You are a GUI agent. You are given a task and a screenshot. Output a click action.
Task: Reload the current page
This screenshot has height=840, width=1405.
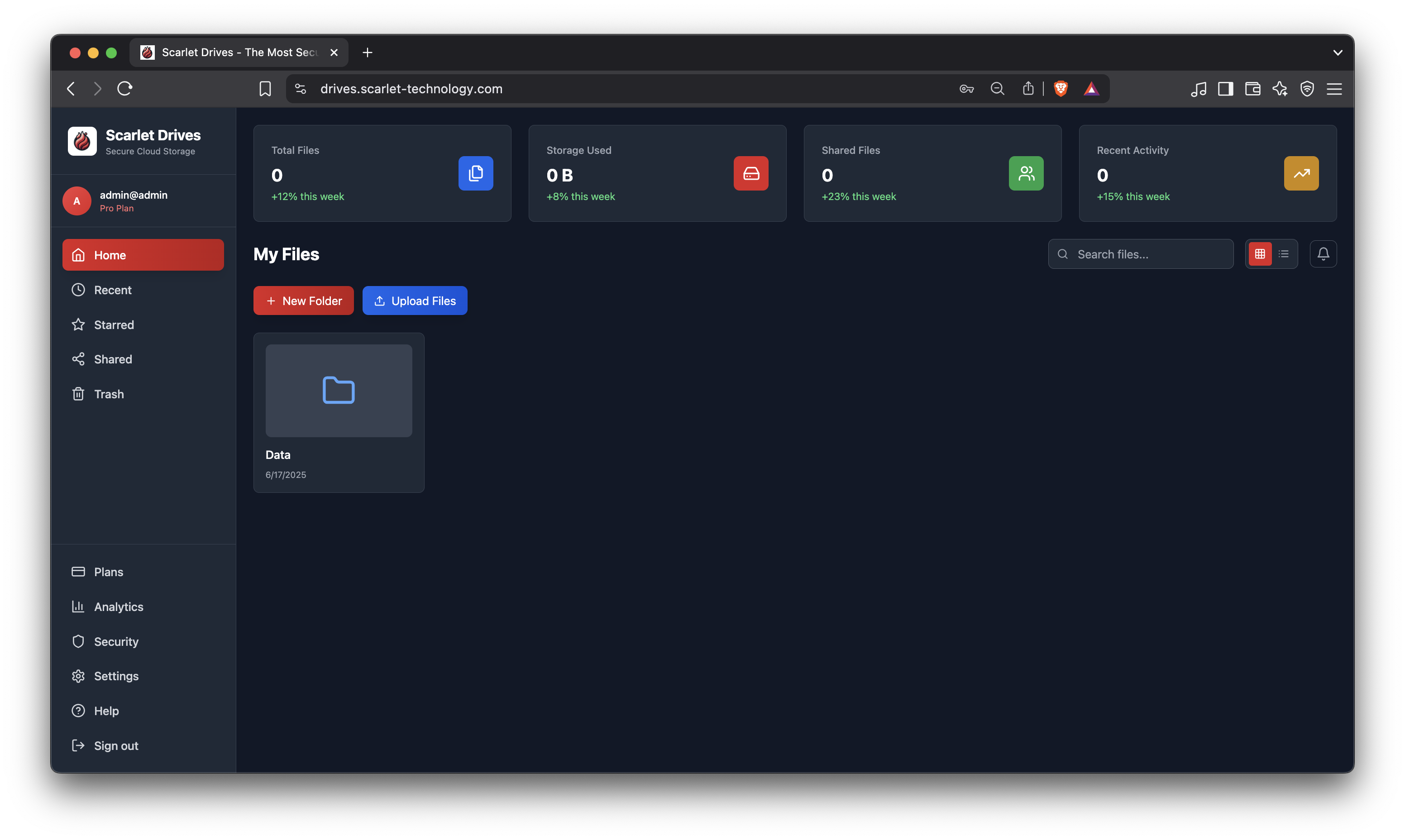(125, 89)
